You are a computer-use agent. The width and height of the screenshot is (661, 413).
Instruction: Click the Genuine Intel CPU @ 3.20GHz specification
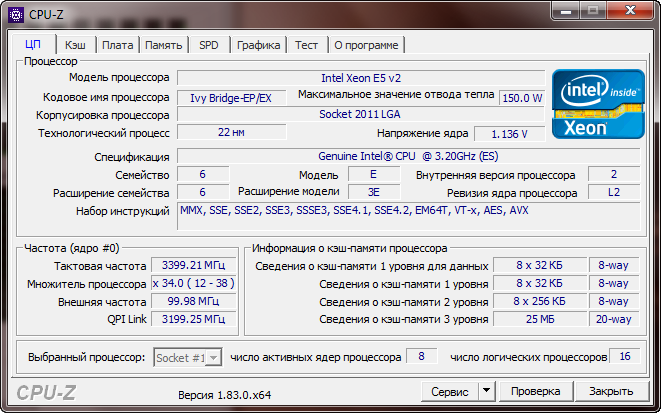pos(408,156)
